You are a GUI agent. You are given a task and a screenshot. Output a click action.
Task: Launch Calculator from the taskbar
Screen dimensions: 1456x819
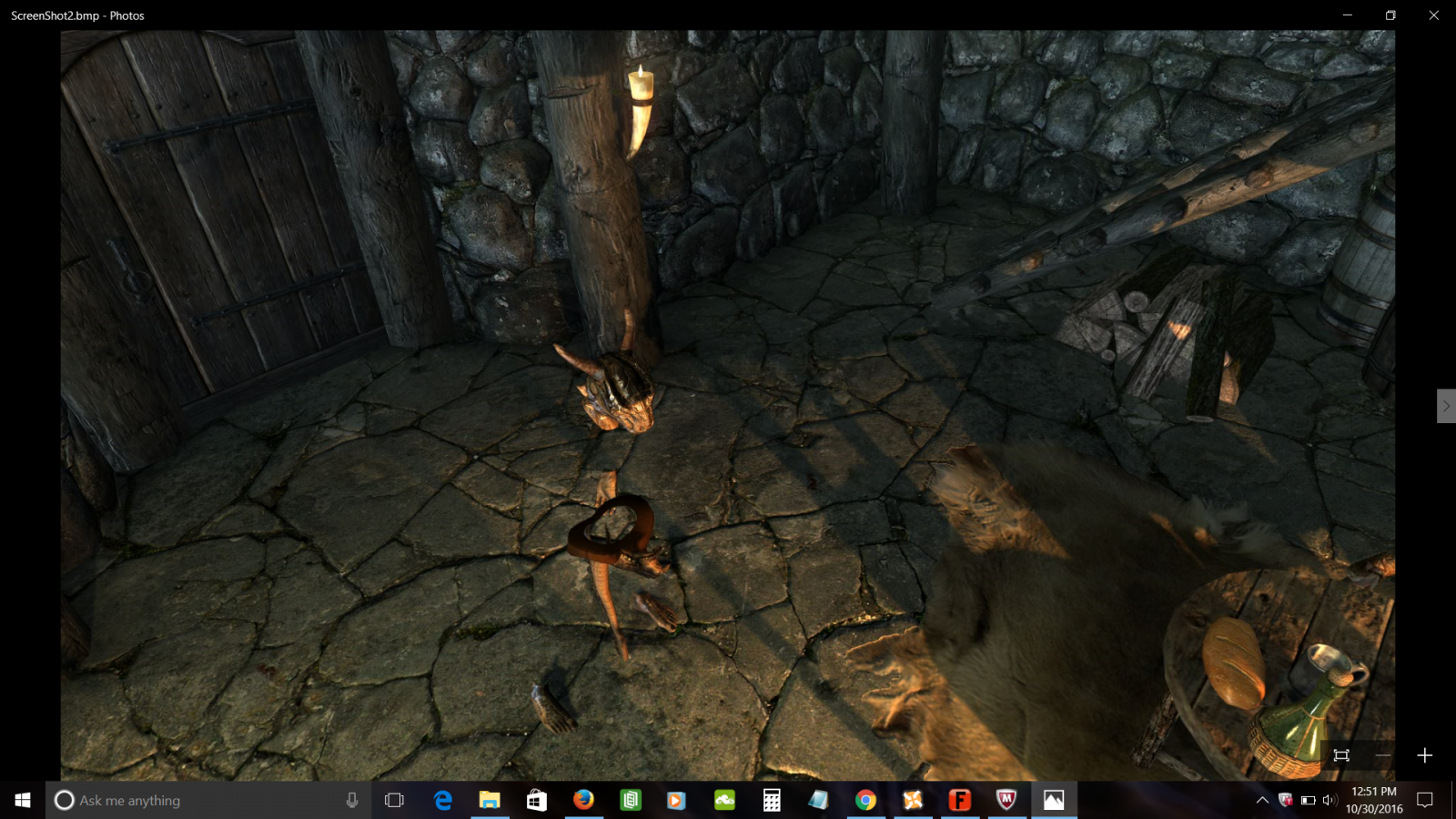[772, 800]
